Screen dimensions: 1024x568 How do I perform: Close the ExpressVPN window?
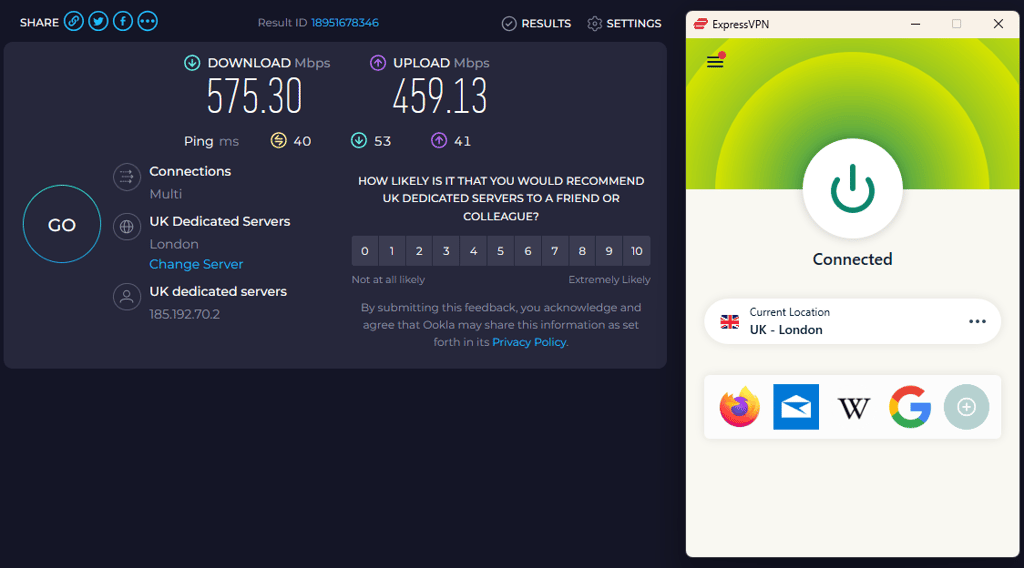point(998,24)
